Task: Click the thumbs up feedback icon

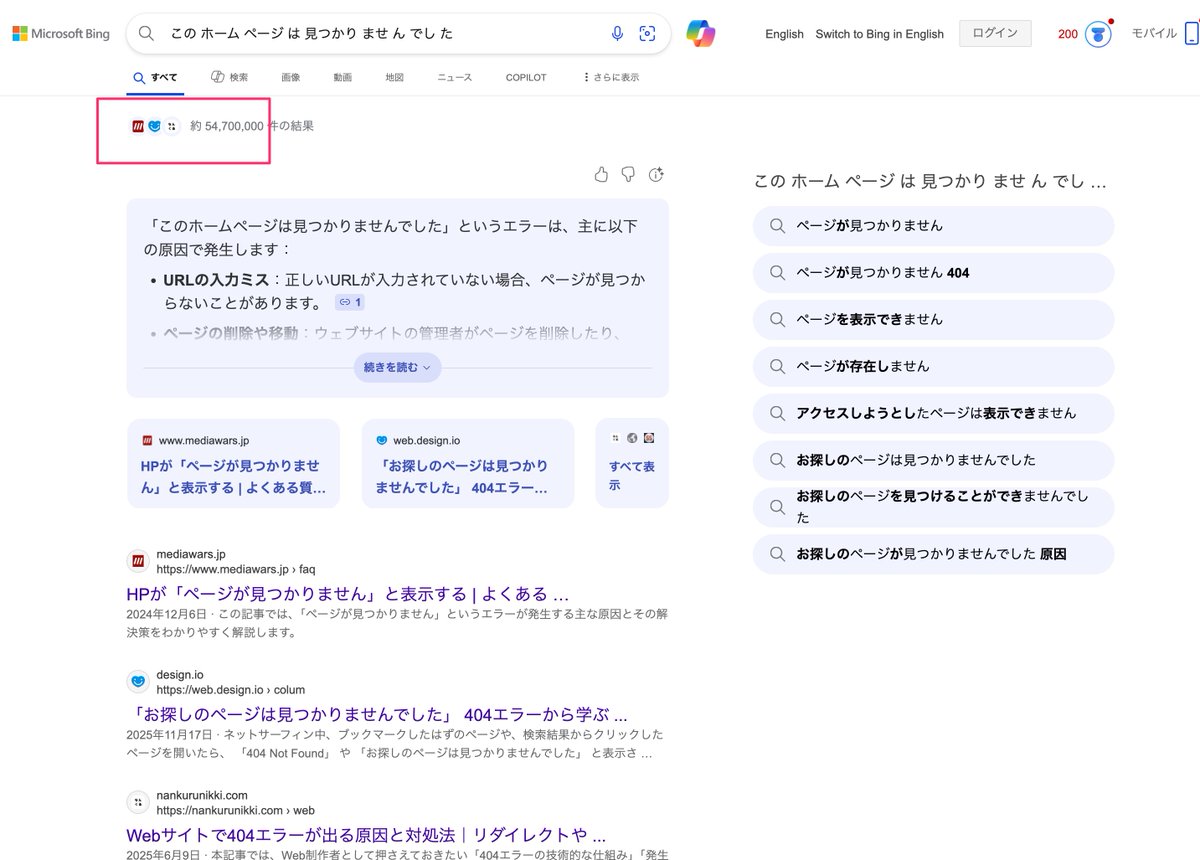Action: tap(601, 175)
